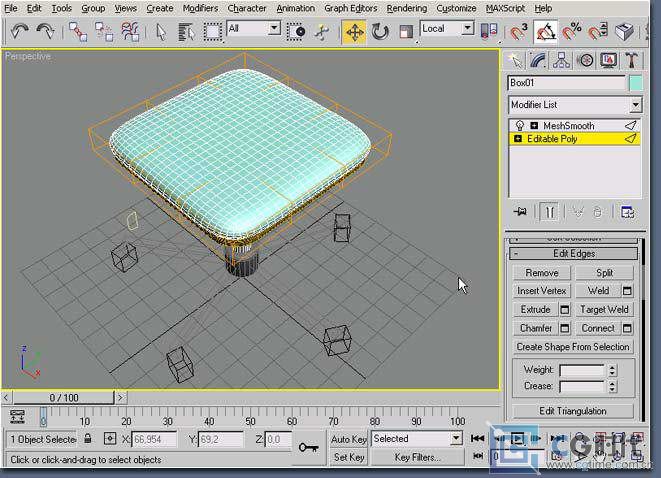Click the Mirror tool icon
661x478 pixels.
tap(489, 32)
